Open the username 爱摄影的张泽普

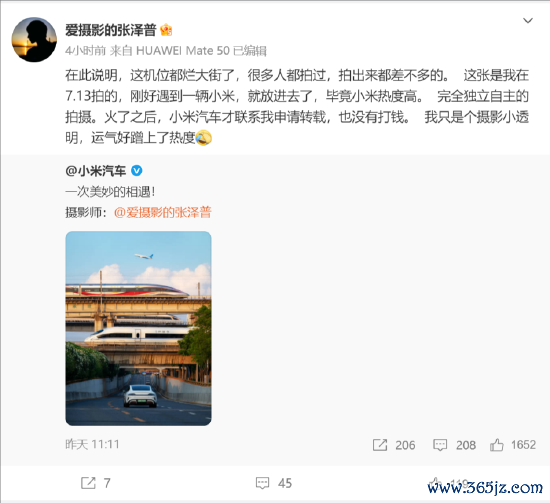(x=110, y=30)
